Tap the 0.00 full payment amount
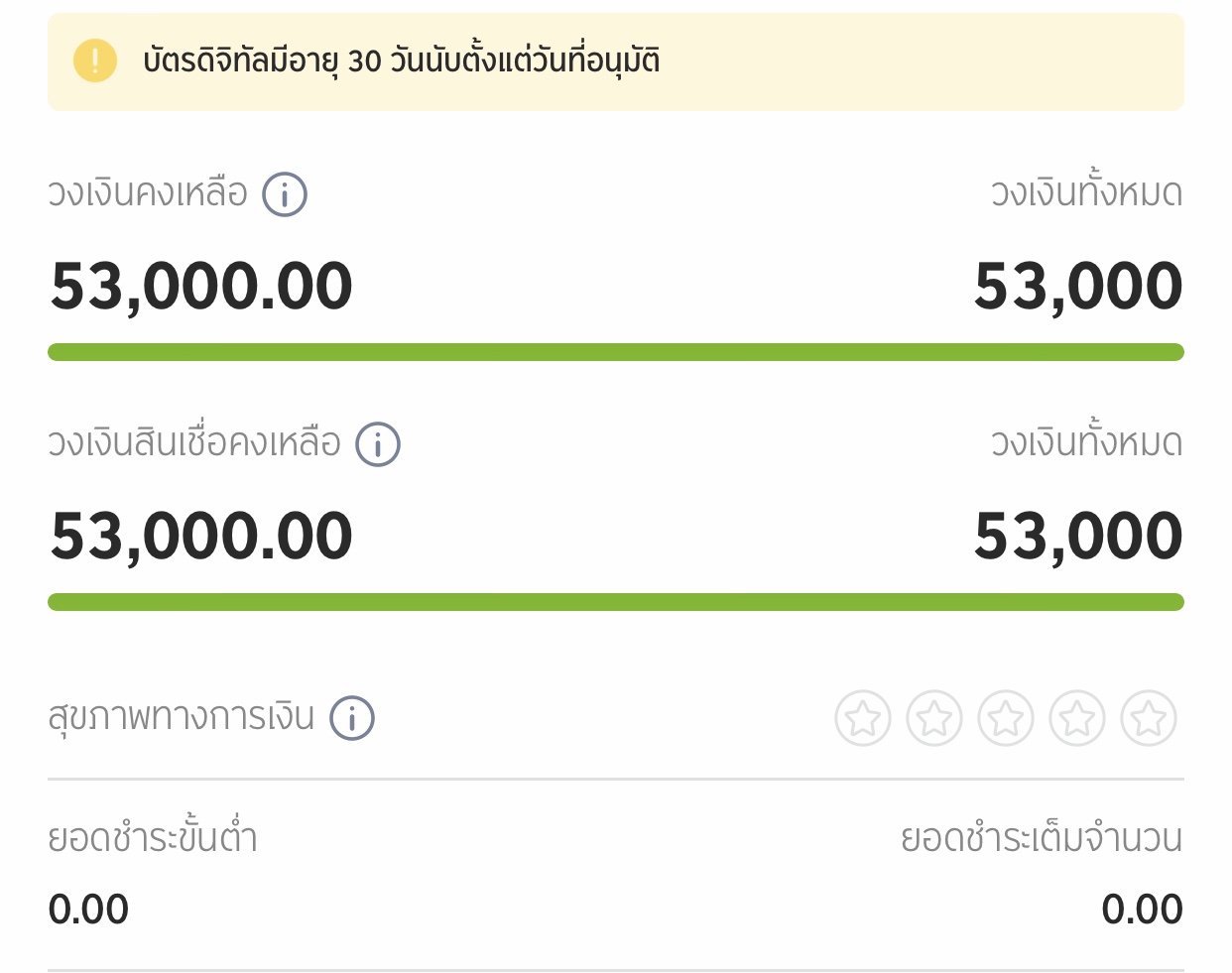Screen dimensions: 1232x973 1143,910
